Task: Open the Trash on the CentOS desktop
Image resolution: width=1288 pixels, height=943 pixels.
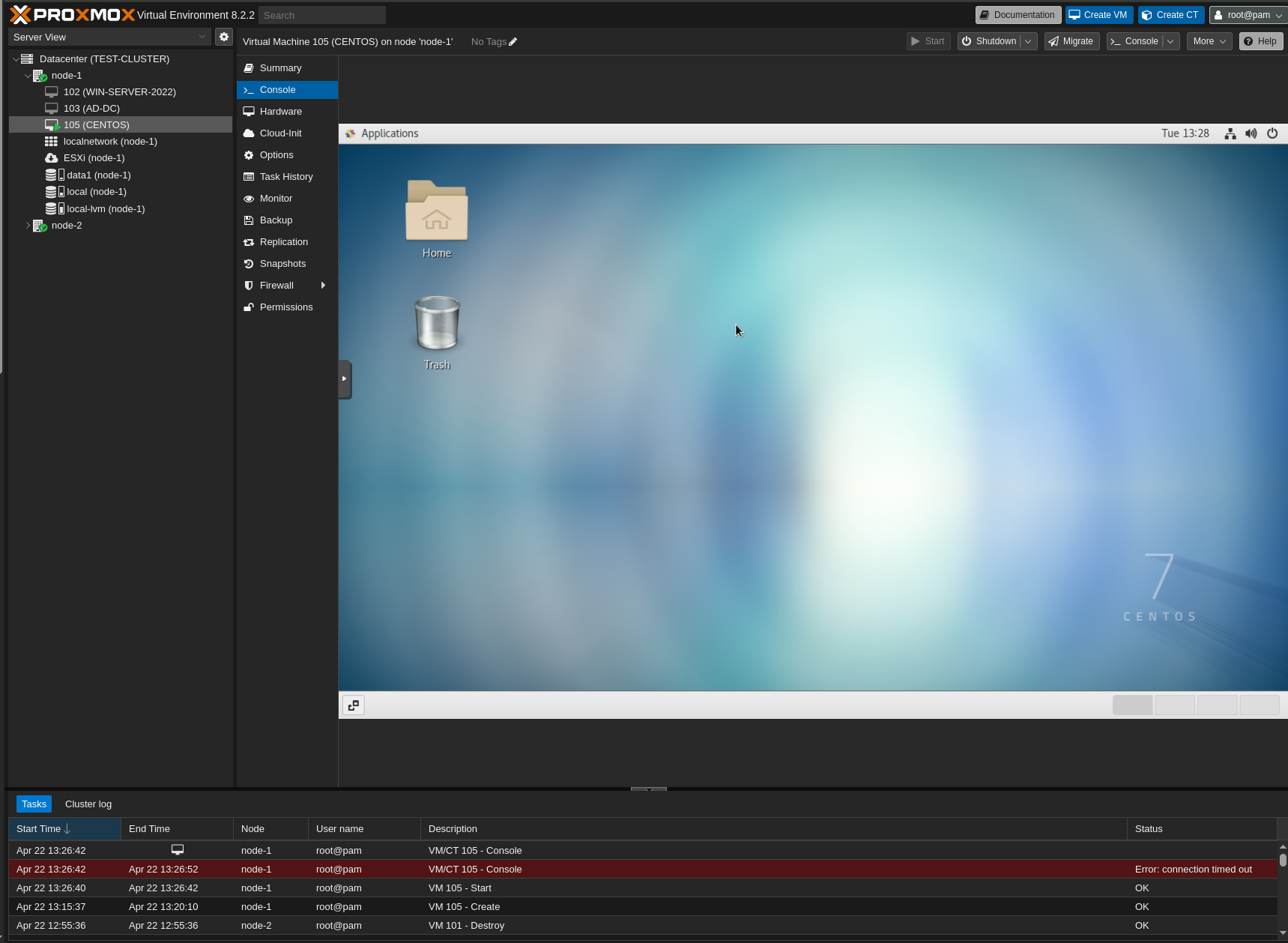Action: 437,324
